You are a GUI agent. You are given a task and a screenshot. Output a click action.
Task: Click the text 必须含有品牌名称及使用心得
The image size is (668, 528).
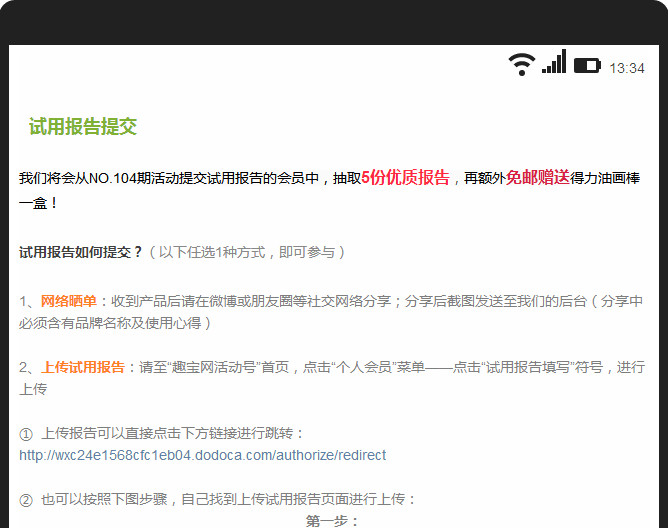110,323
